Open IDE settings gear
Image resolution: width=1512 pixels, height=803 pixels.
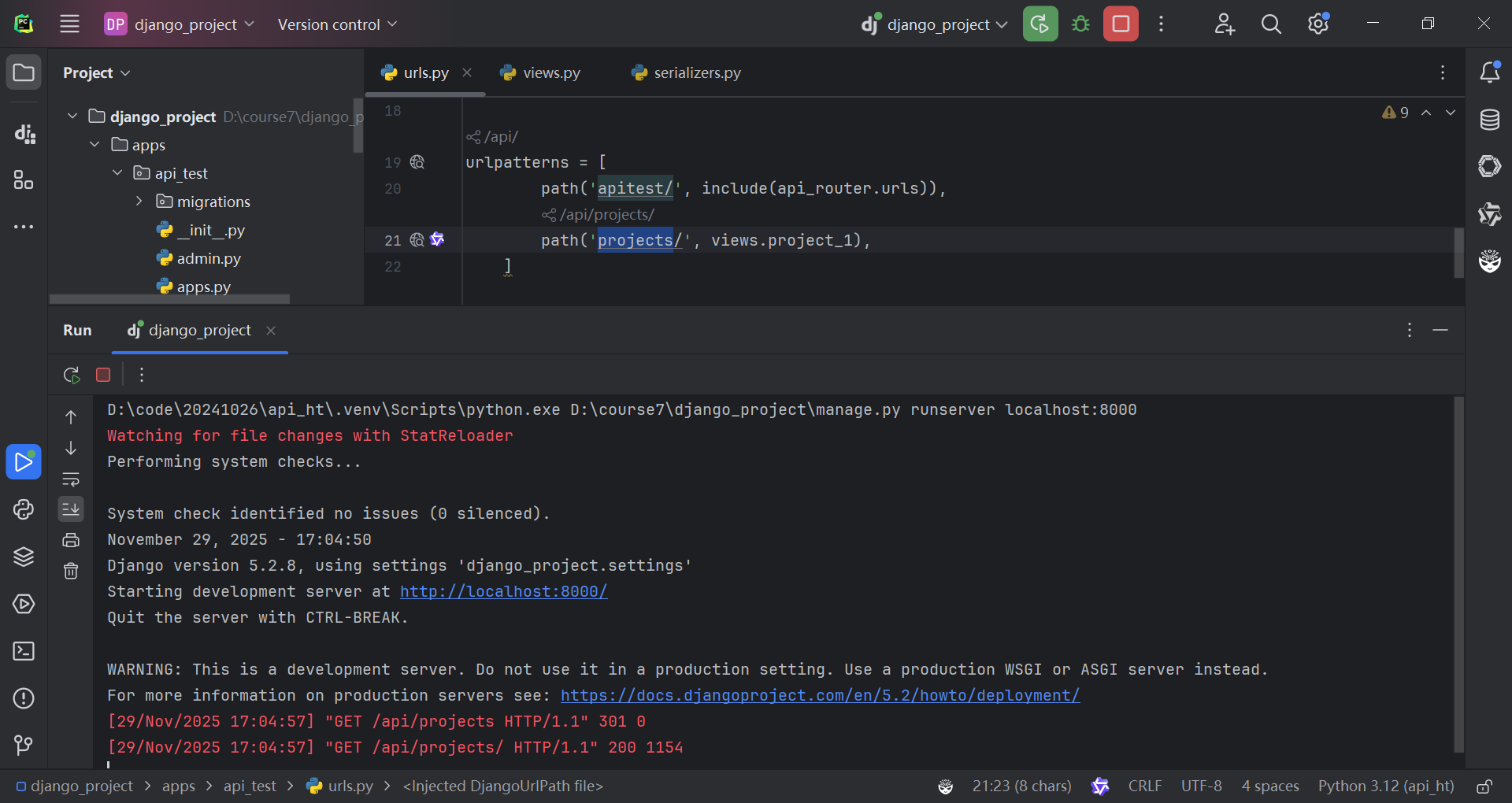[x=1318, y=24]
